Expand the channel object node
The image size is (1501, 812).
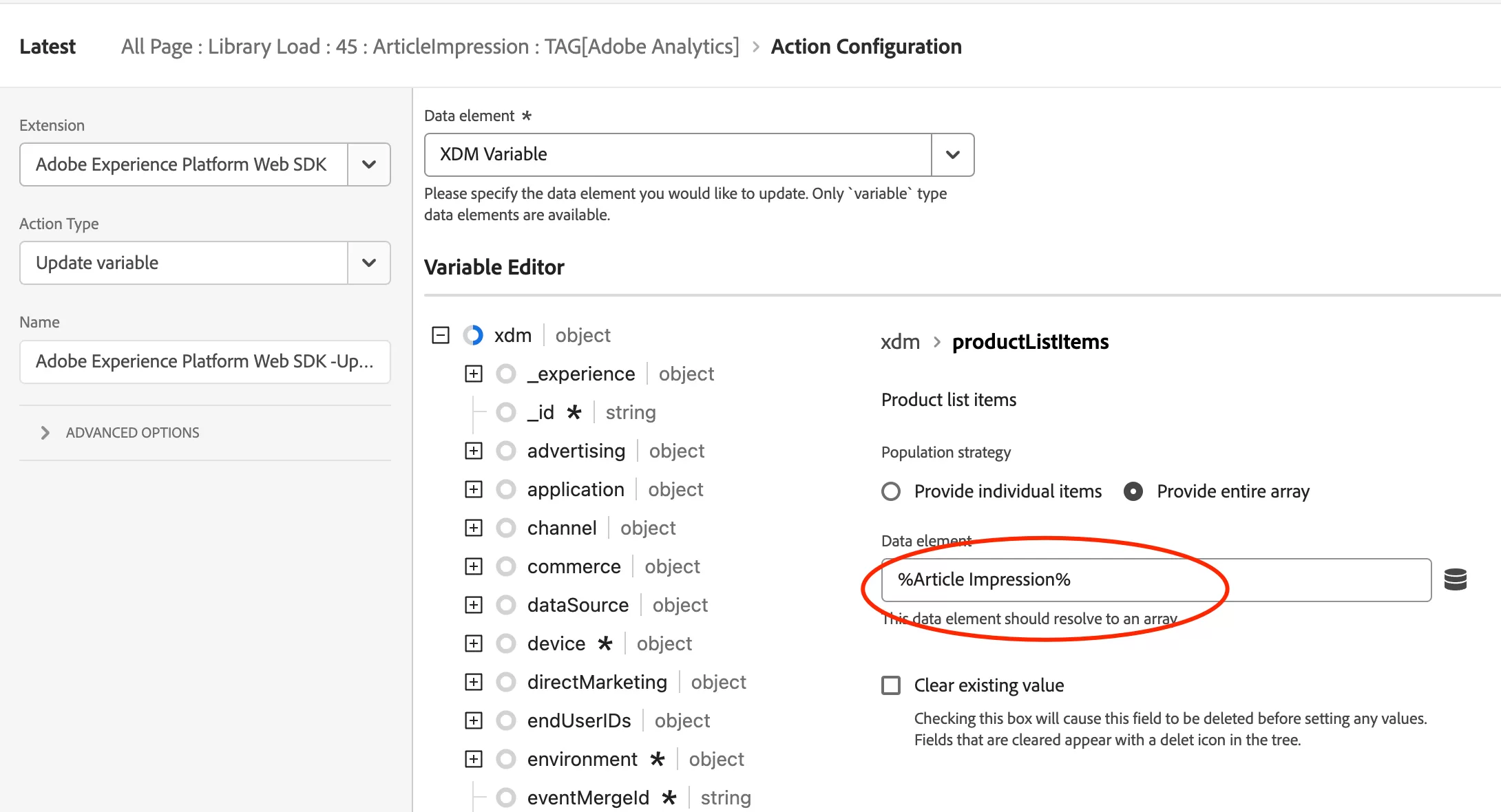(474, 528)
